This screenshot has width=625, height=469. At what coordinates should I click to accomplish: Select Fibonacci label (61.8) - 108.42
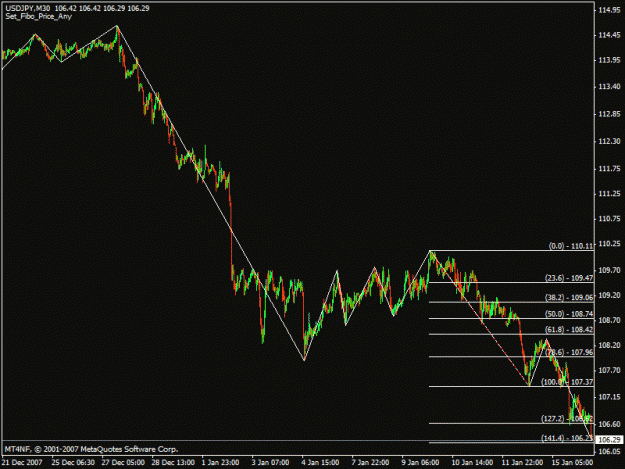coord(569,330)
